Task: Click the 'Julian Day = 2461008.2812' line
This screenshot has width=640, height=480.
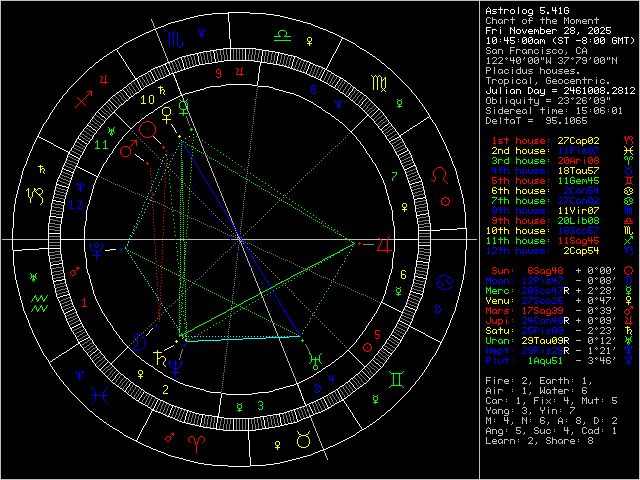Action: (x=560, y=91)
